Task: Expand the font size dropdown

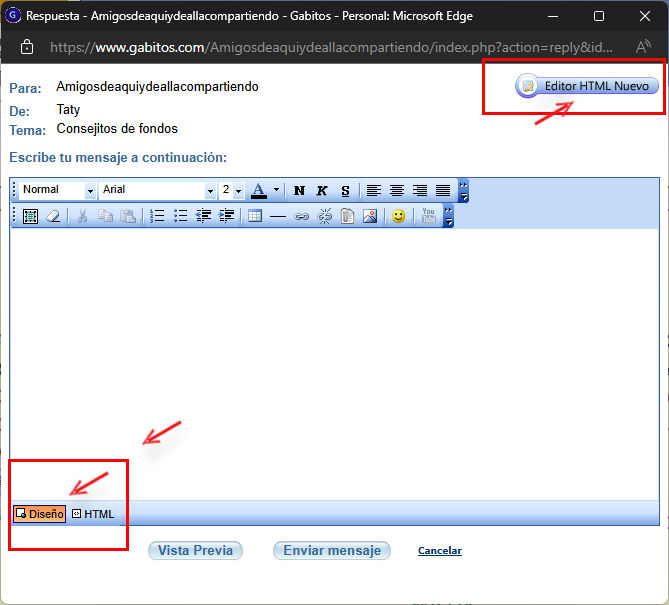Action: [238, 190]
